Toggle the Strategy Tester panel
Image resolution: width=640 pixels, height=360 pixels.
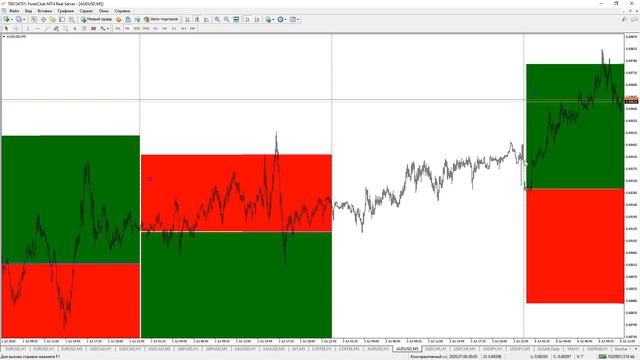click(71, 19)
